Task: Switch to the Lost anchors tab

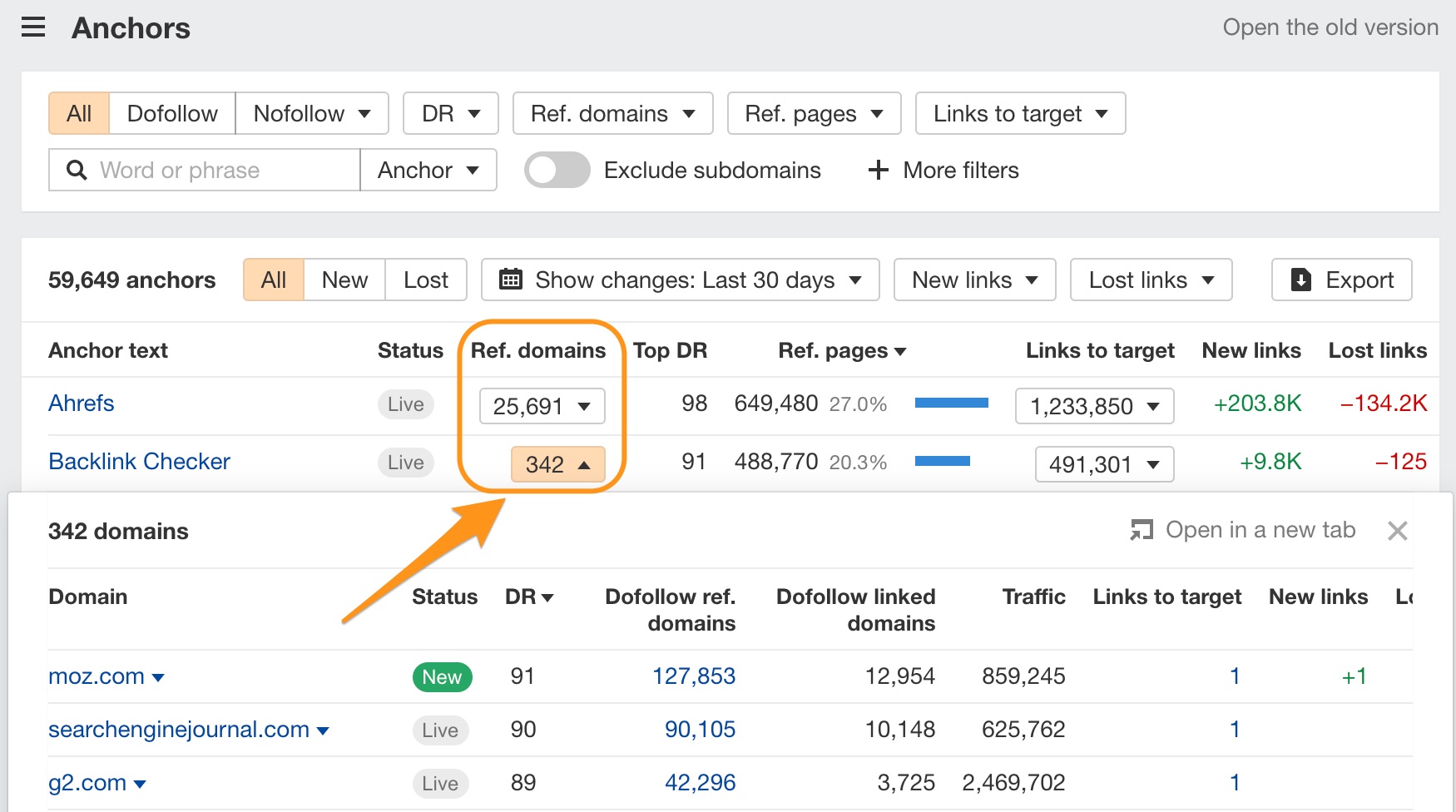Action: 425,280
